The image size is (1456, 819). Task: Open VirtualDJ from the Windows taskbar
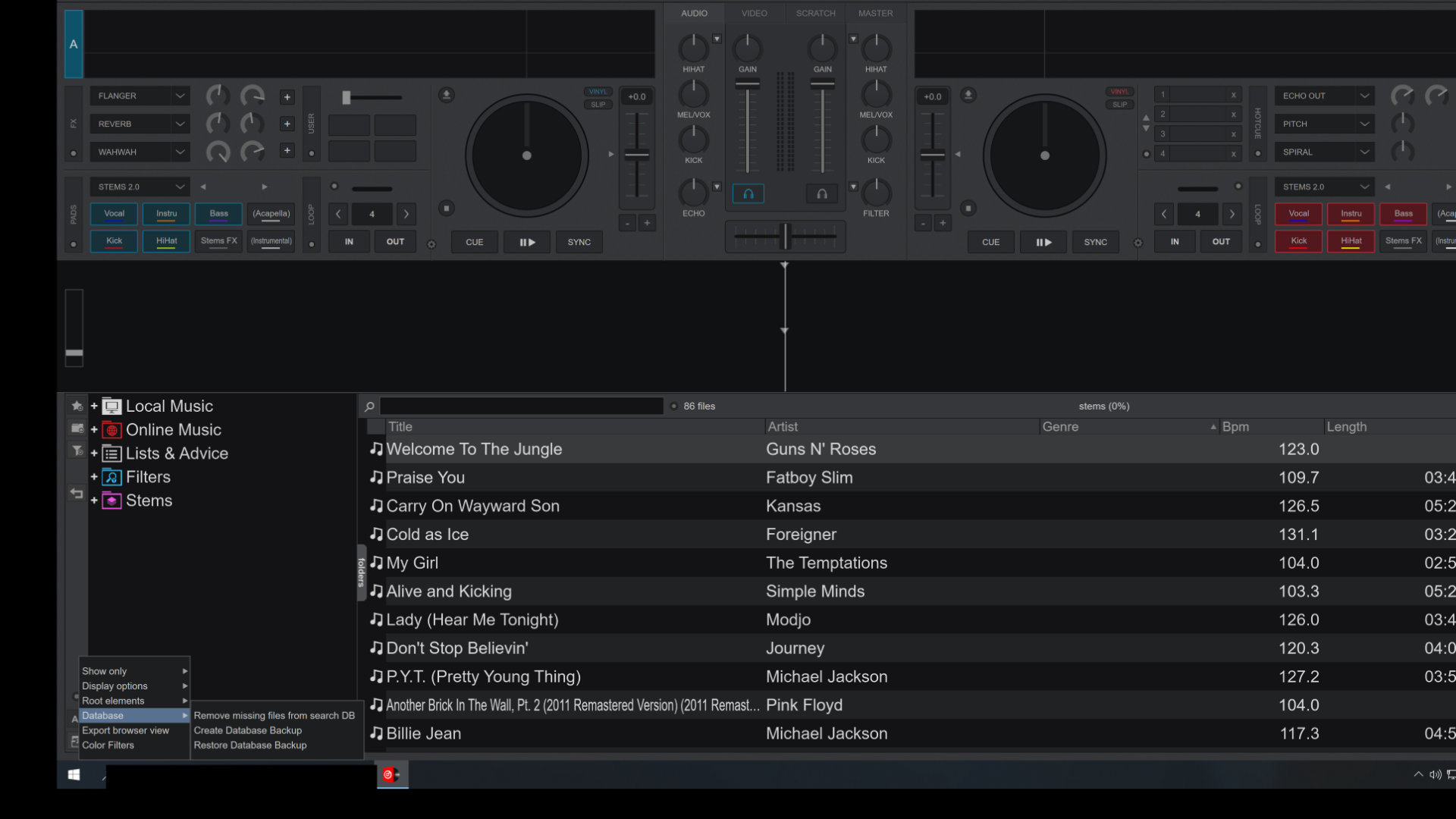pos(392,774)
